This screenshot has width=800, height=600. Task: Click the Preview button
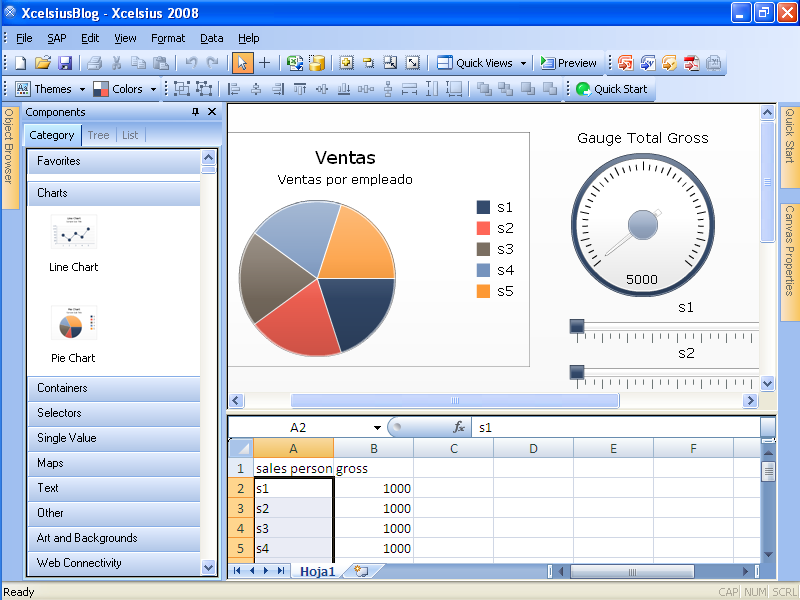568,63
